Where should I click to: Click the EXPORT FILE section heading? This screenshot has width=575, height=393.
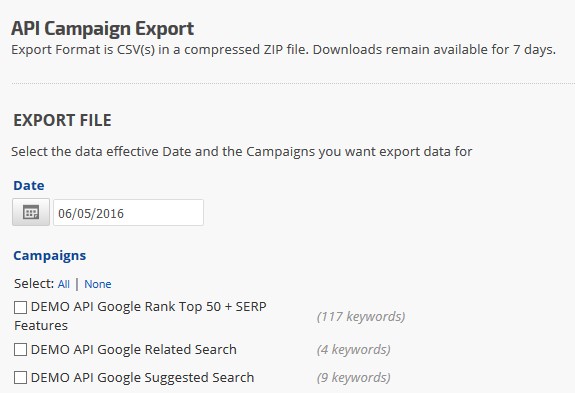tap(62, 121)
